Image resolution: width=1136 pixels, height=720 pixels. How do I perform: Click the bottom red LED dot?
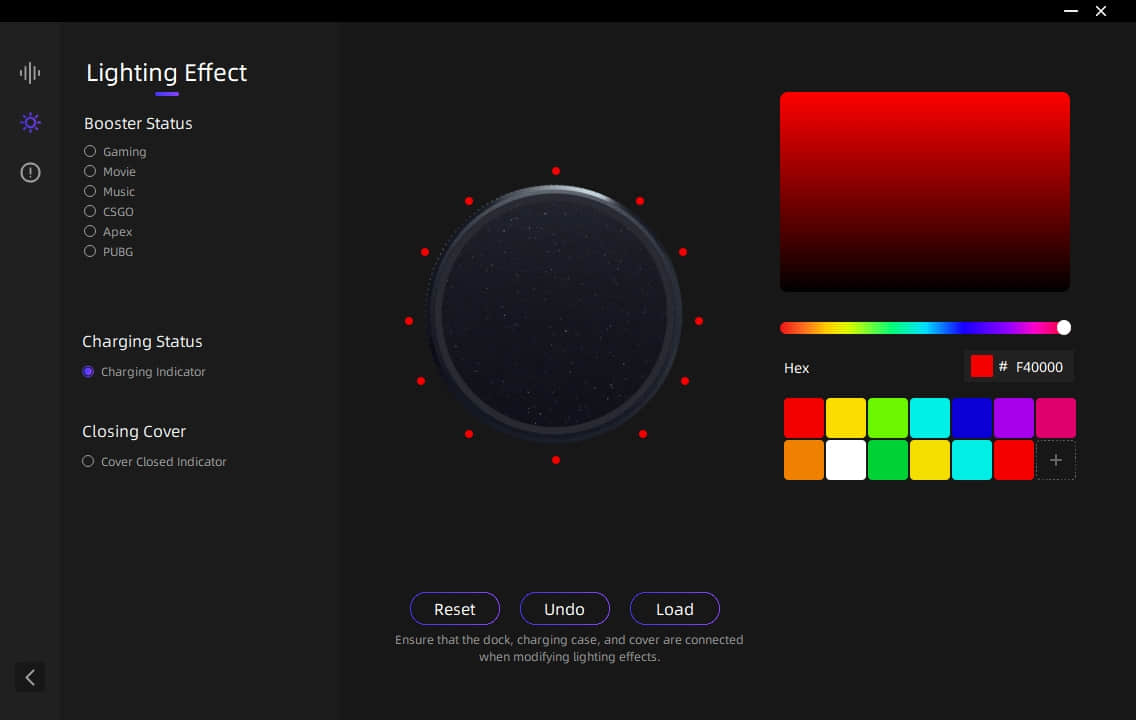coord(556,460)
